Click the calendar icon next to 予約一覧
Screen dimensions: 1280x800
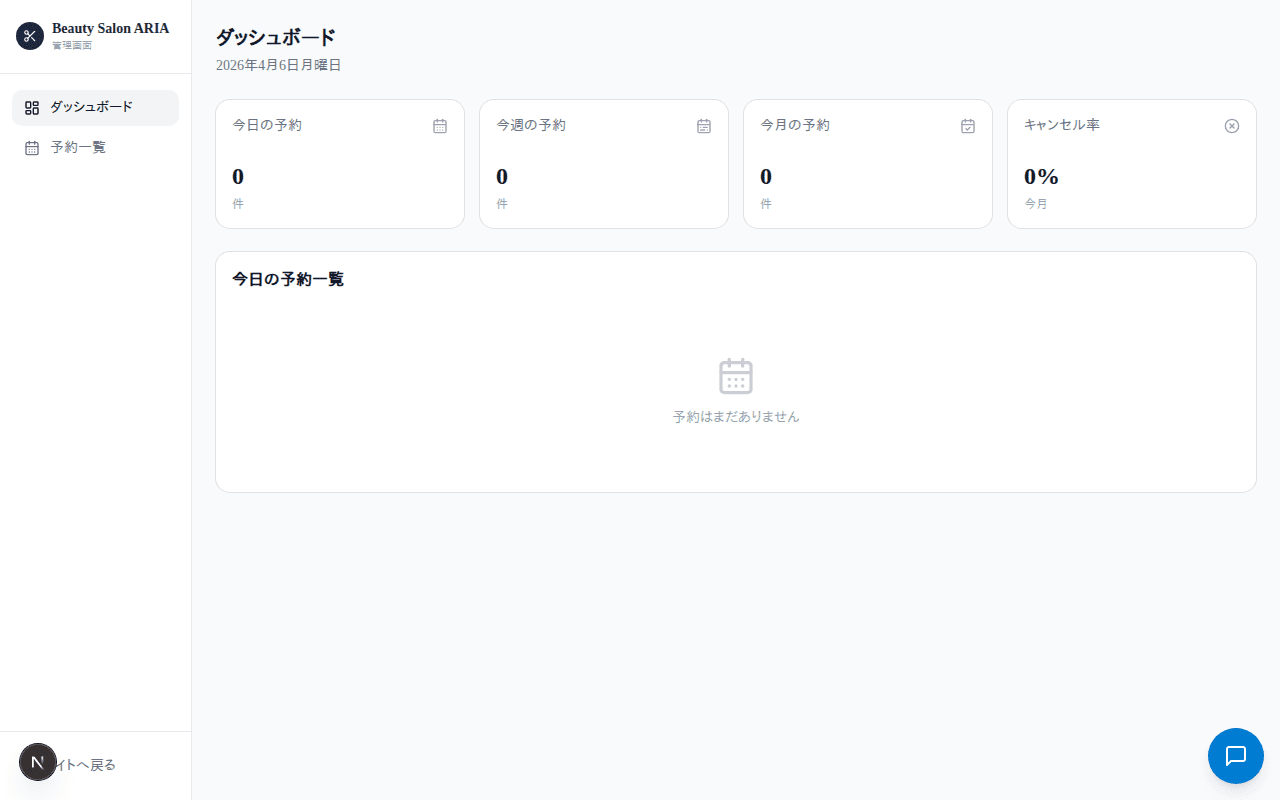pyautogui.click(x=31, y=147)
